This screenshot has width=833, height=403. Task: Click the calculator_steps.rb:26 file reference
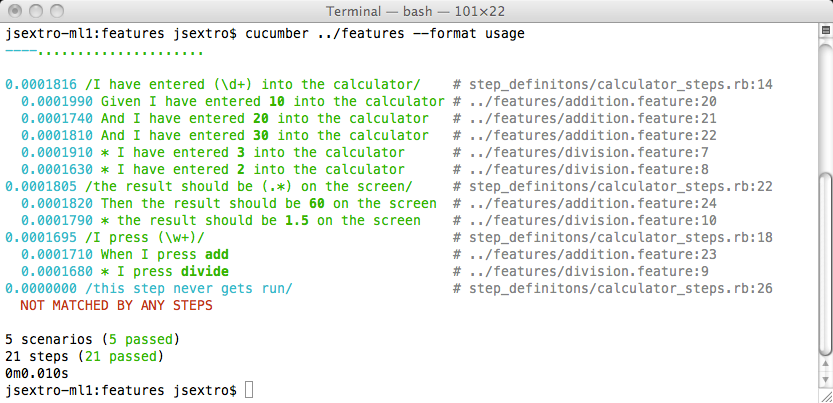620,289
